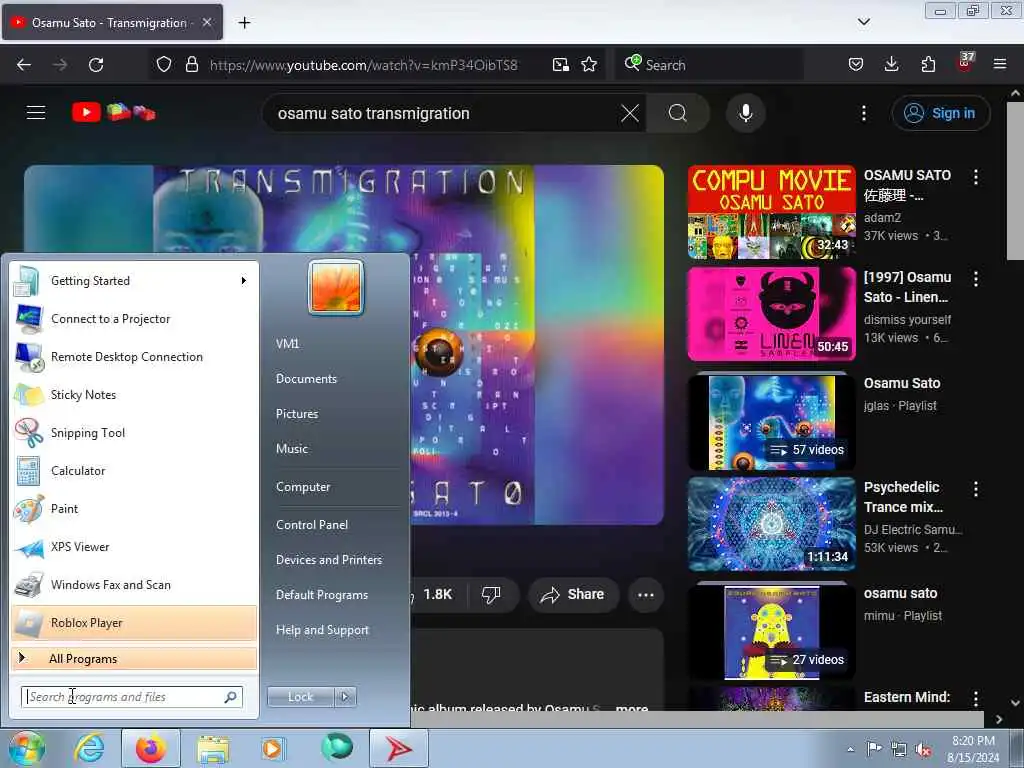The image size is (1024, 768).
Task: Save to Pocket icon
Action: [856, 65]
